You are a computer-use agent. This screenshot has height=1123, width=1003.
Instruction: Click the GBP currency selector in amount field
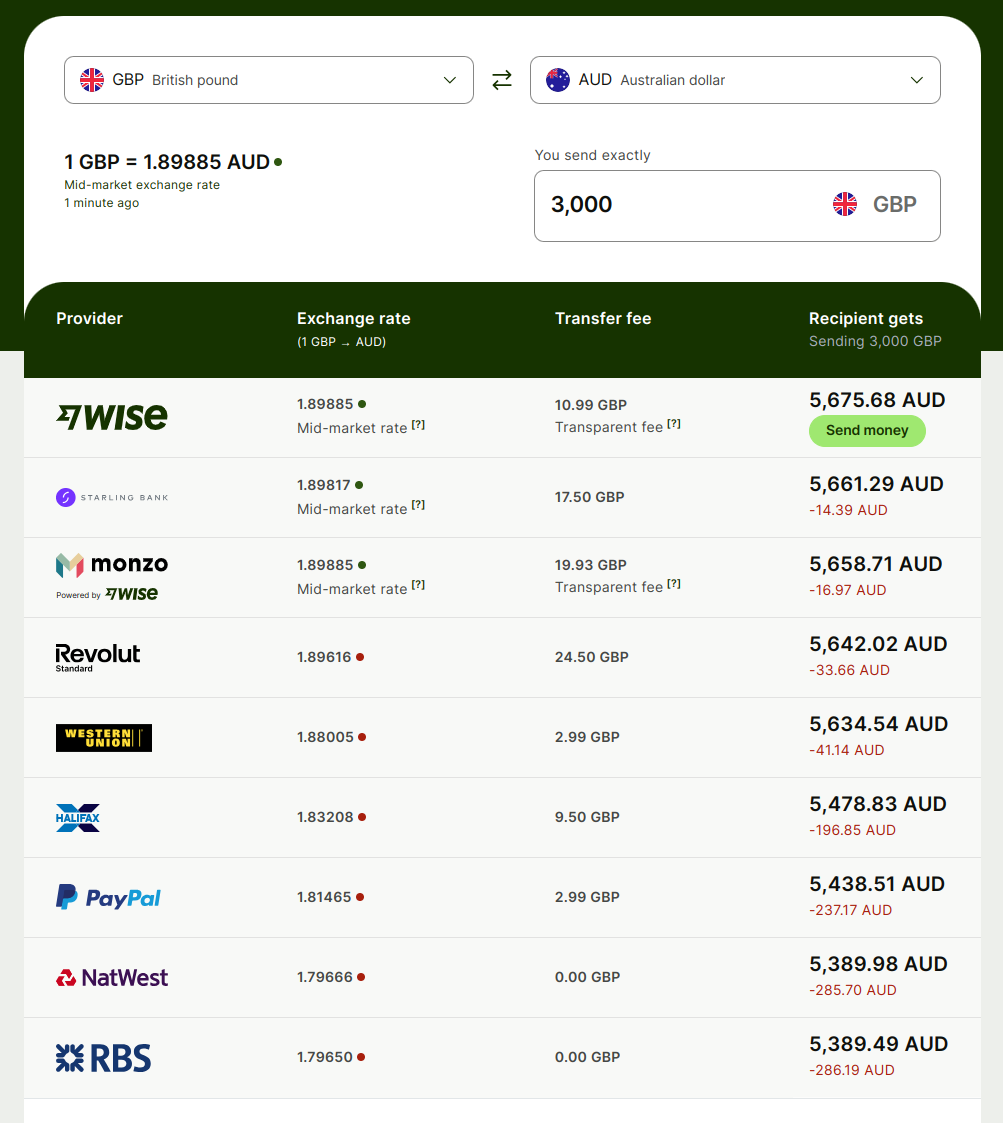(875, 204)
